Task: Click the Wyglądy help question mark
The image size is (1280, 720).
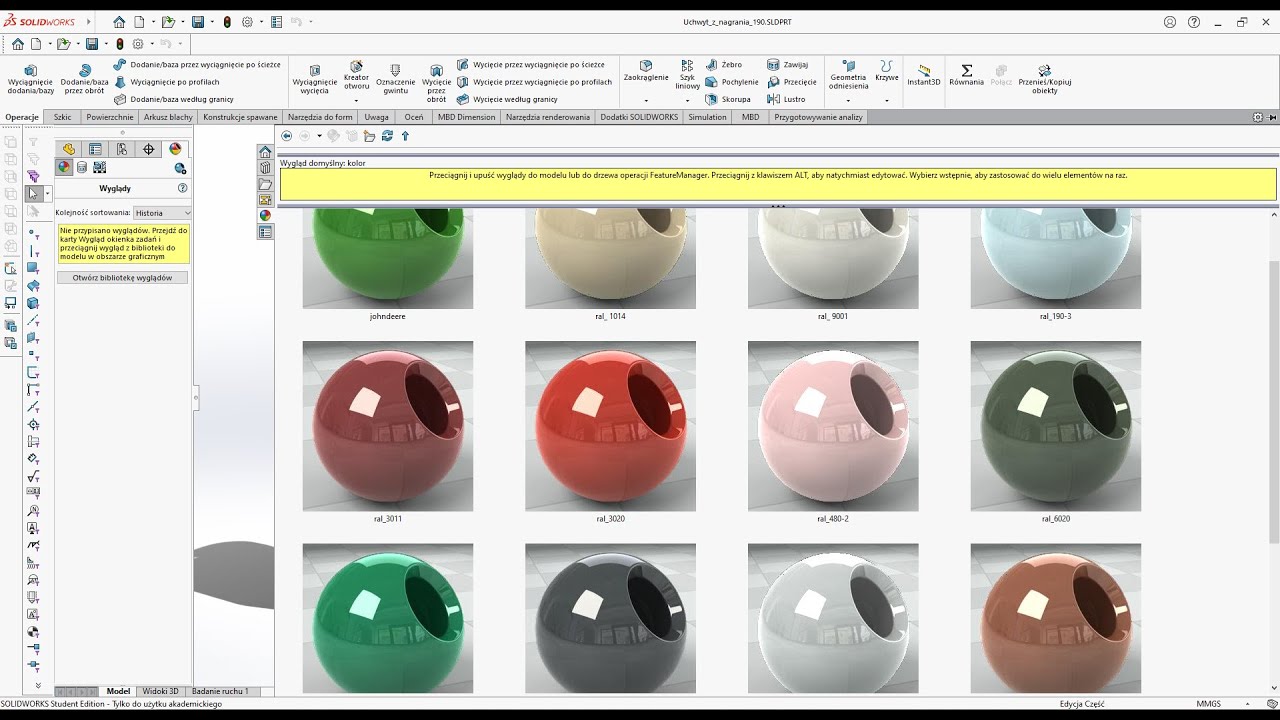Action: 182,188
